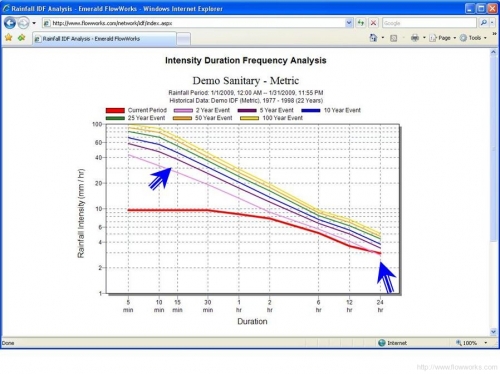
Task: Click the 5 Year Event legend swatch
Action: tap(247, 110)
